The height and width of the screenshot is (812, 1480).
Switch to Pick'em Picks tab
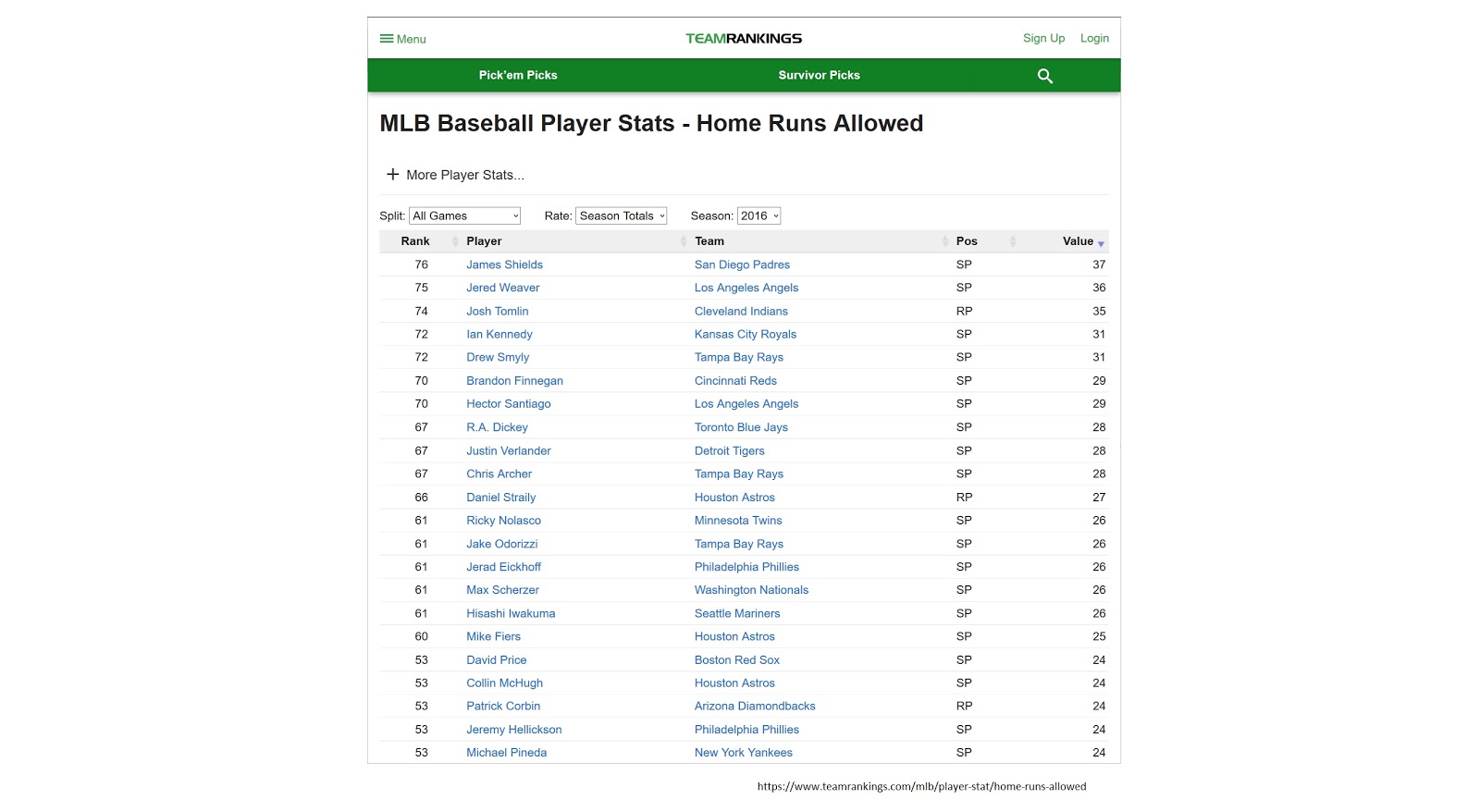[x=518, y=75]
